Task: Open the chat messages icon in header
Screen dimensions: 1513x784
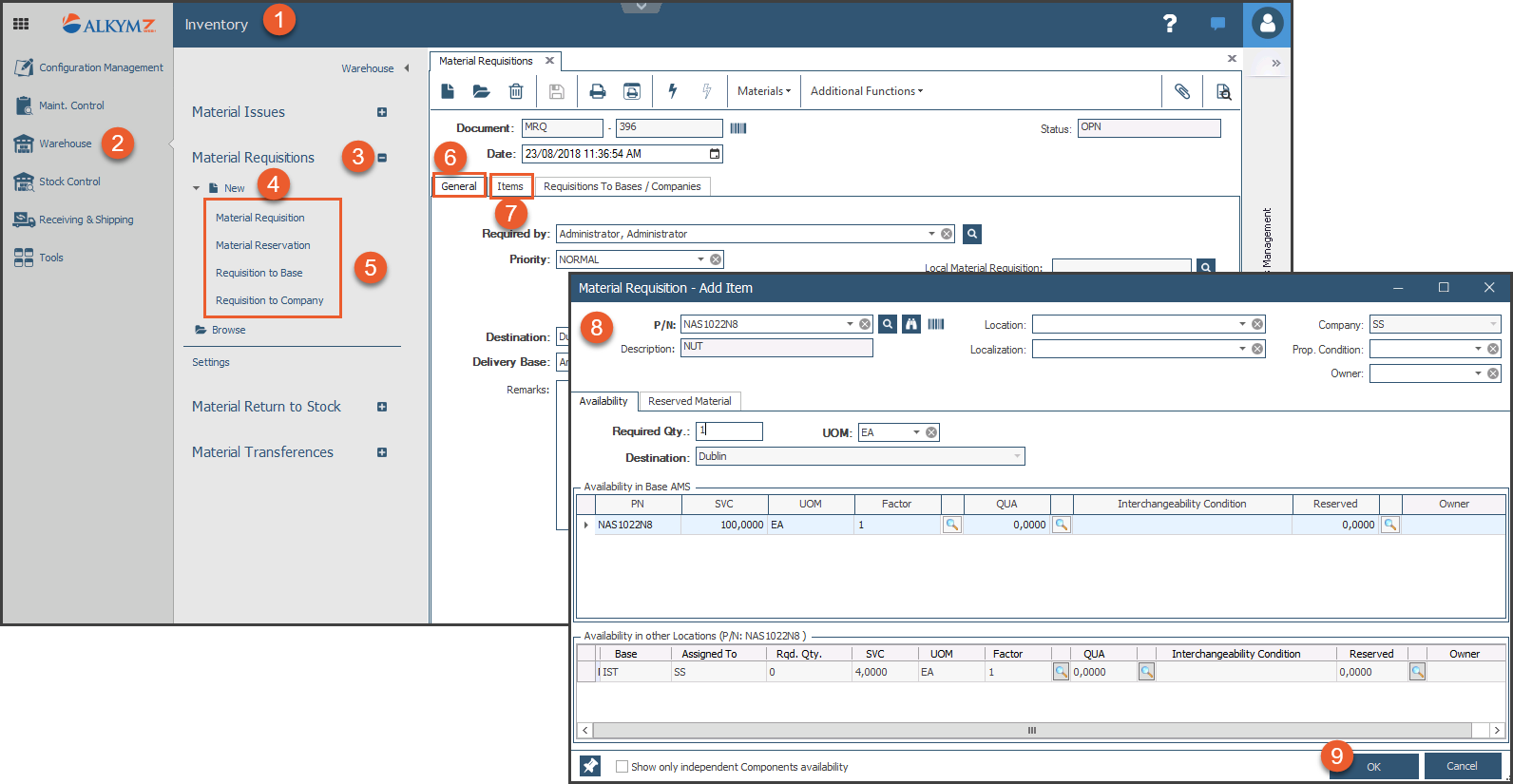Action: pos(1217,24)
